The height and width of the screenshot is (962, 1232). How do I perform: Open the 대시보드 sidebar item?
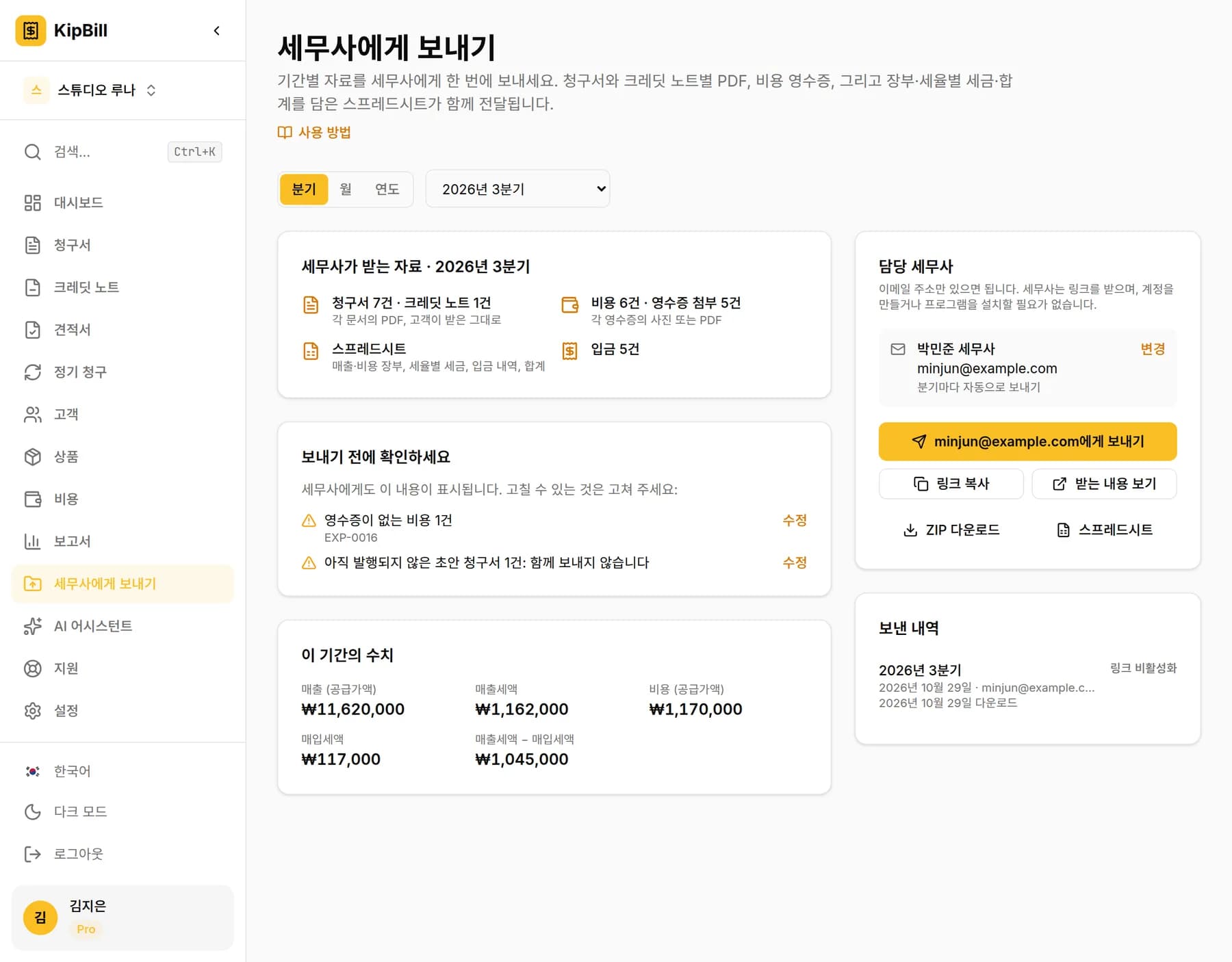coord(123,203)
